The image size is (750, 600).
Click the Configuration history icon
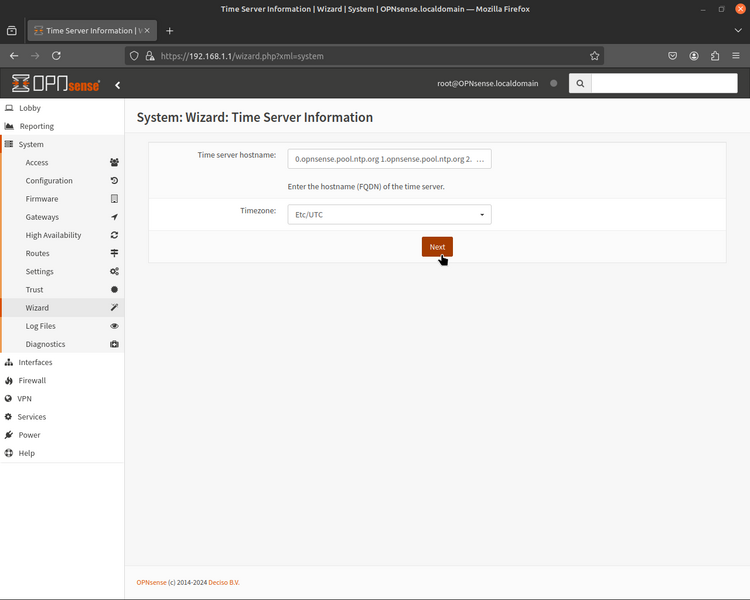pyautogui.click(x=114, y=181)
